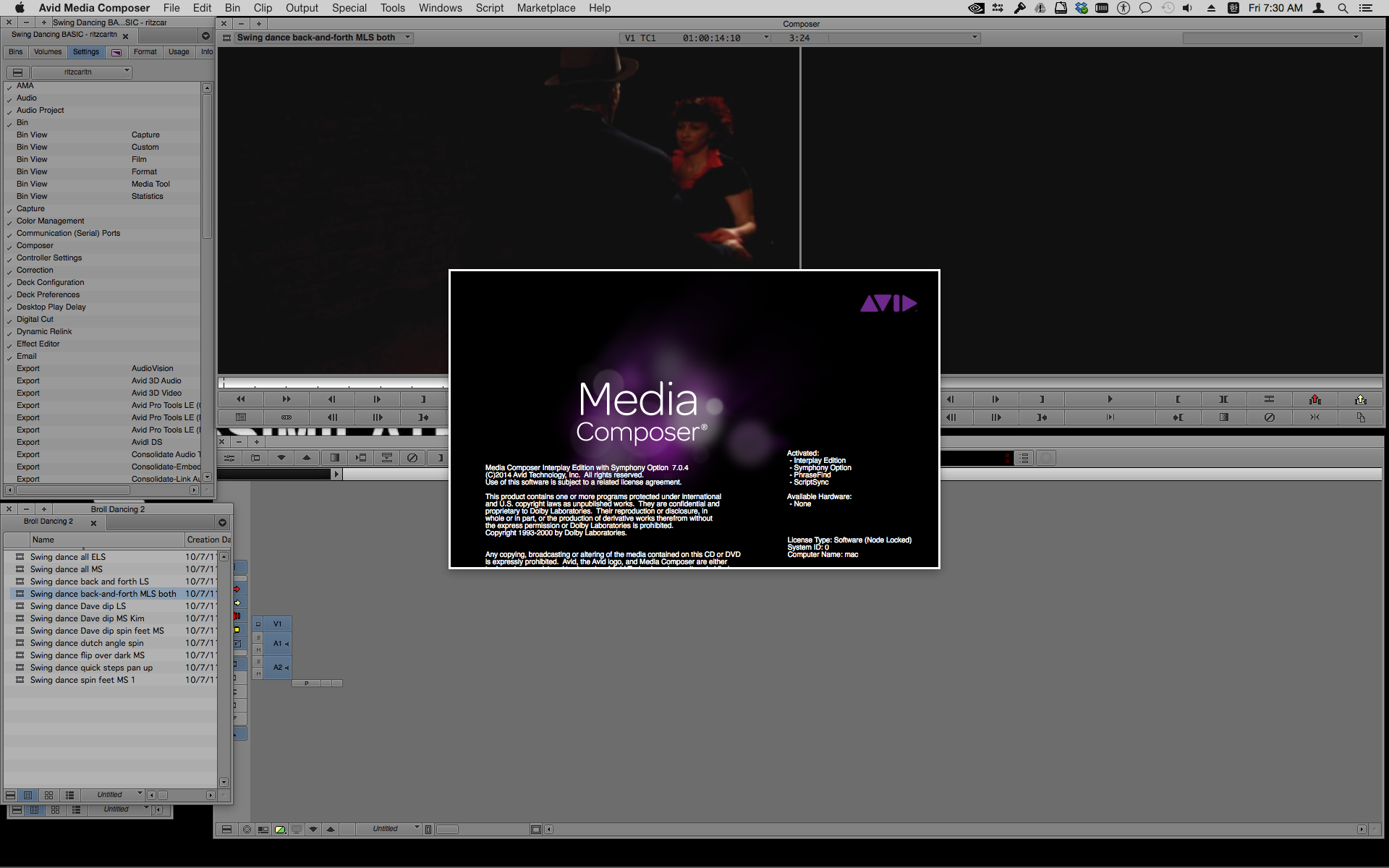Open the Special menu

[349, 8]
